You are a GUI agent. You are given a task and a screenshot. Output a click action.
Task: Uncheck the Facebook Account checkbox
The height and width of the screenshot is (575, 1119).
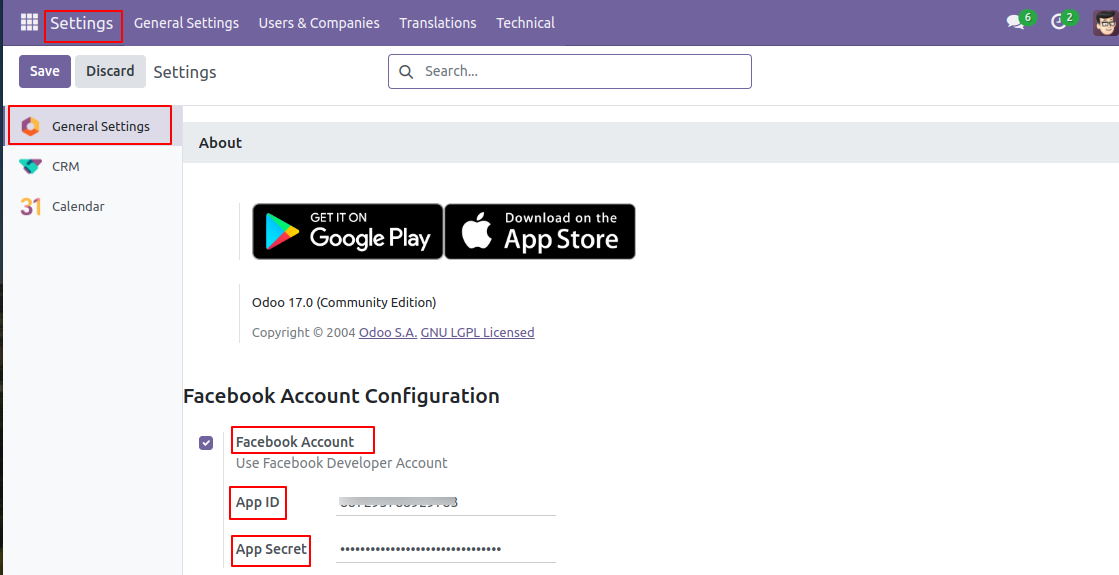tap(206, 443)
